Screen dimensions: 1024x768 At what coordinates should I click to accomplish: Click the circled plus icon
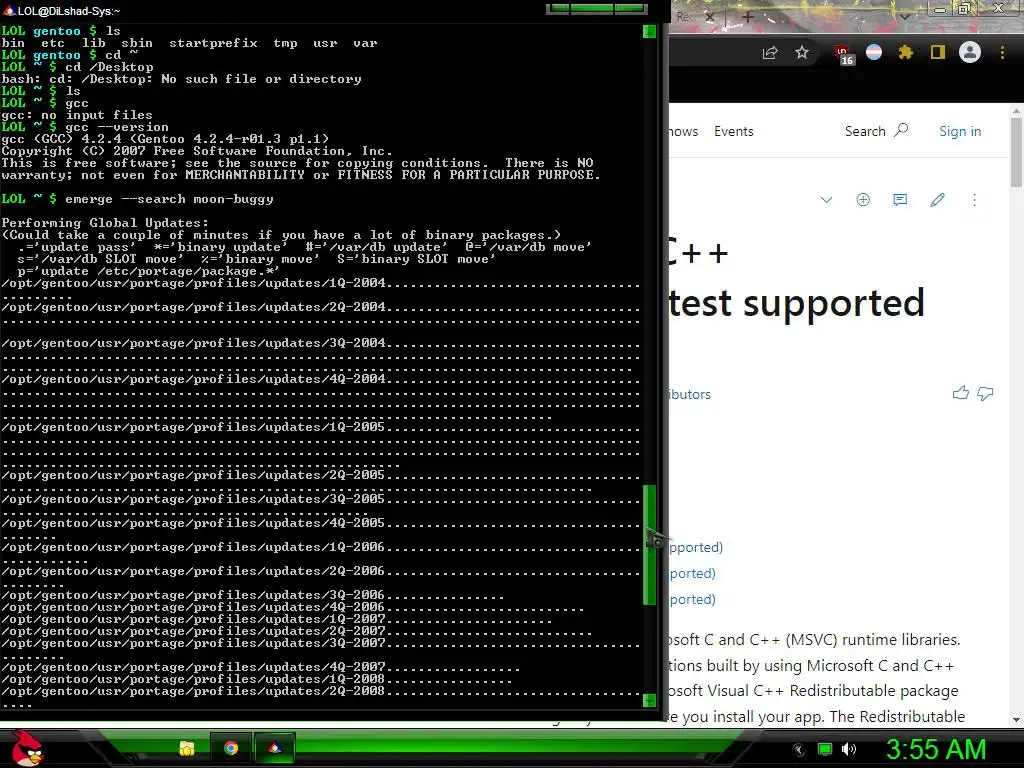pyautogui.click(x=863, y=200)
